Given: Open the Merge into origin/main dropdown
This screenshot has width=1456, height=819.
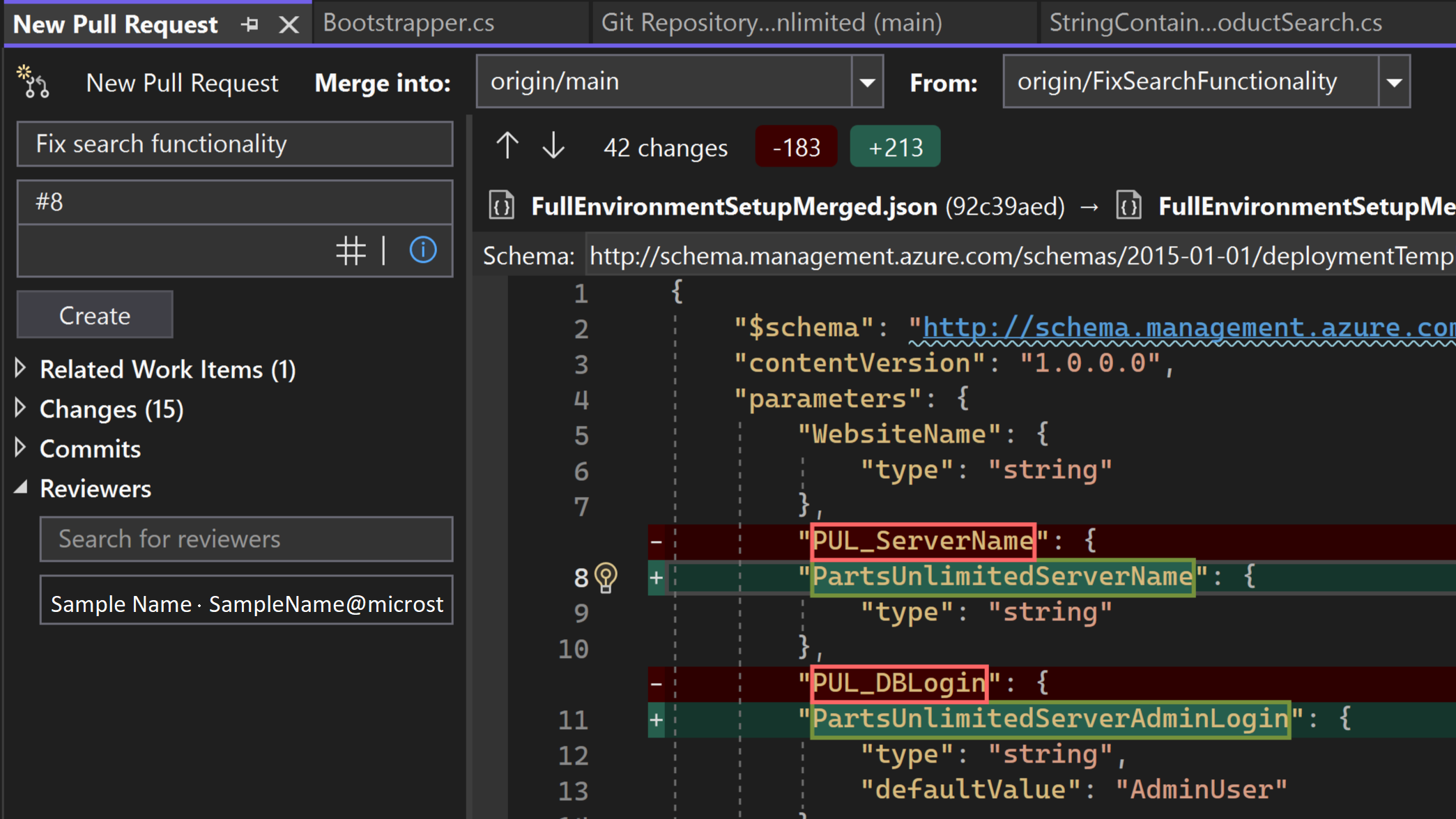Looking at the screenshot, I should (868, 82).
